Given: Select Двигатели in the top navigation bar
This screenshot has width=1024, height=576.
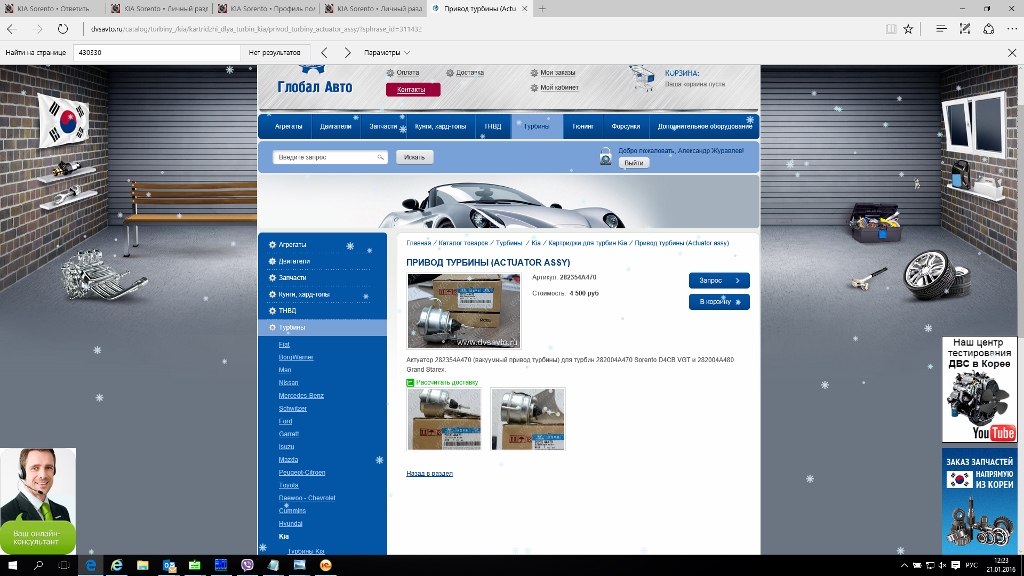Looking at the screenshot, I should click(336, 127).
